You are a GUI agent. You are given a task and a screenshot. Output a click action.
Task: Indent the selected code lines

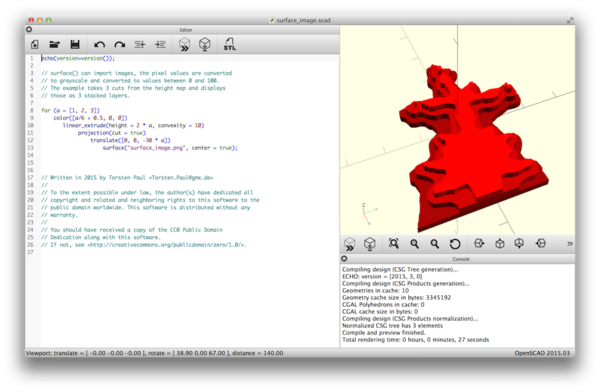pos(160,45)
